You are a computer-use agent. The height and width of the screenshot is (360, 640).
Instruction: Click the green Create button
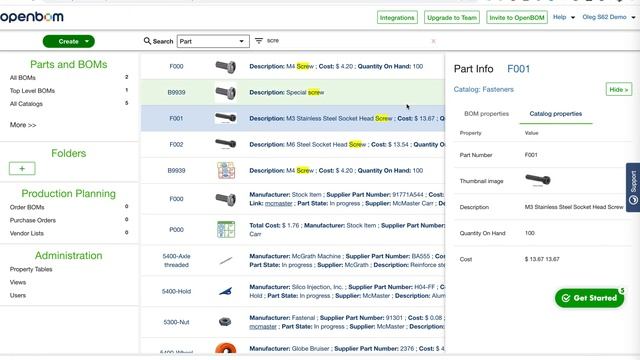tap(69, 41)
